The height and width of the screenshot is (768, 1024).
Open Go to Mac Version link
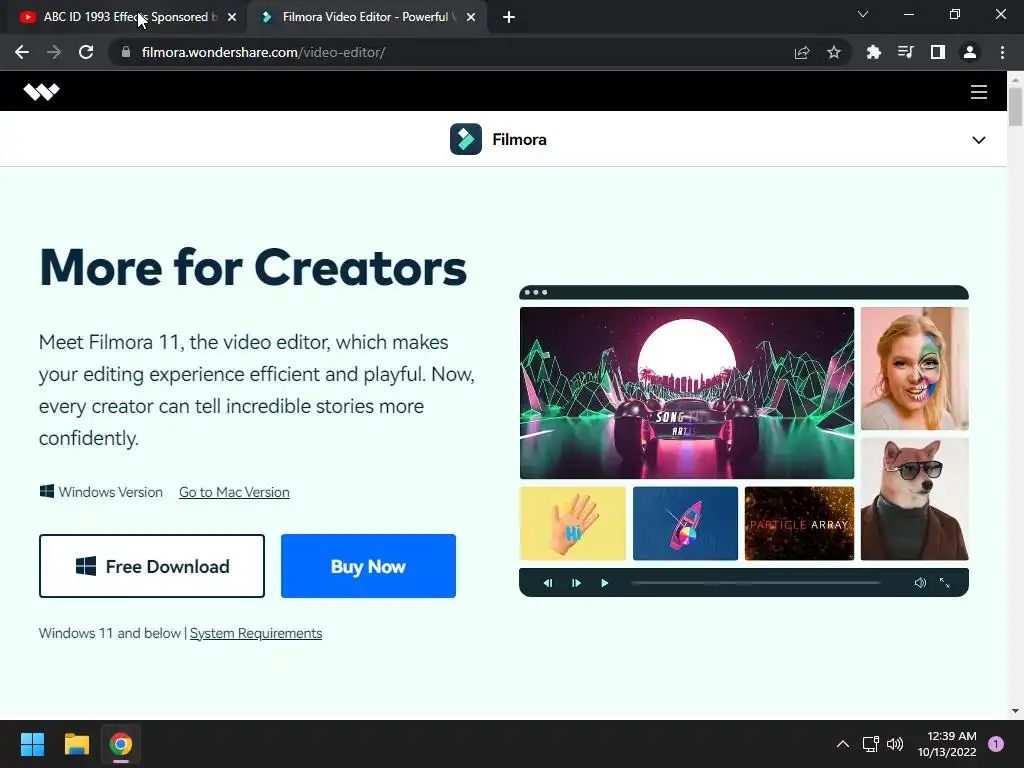234,492
